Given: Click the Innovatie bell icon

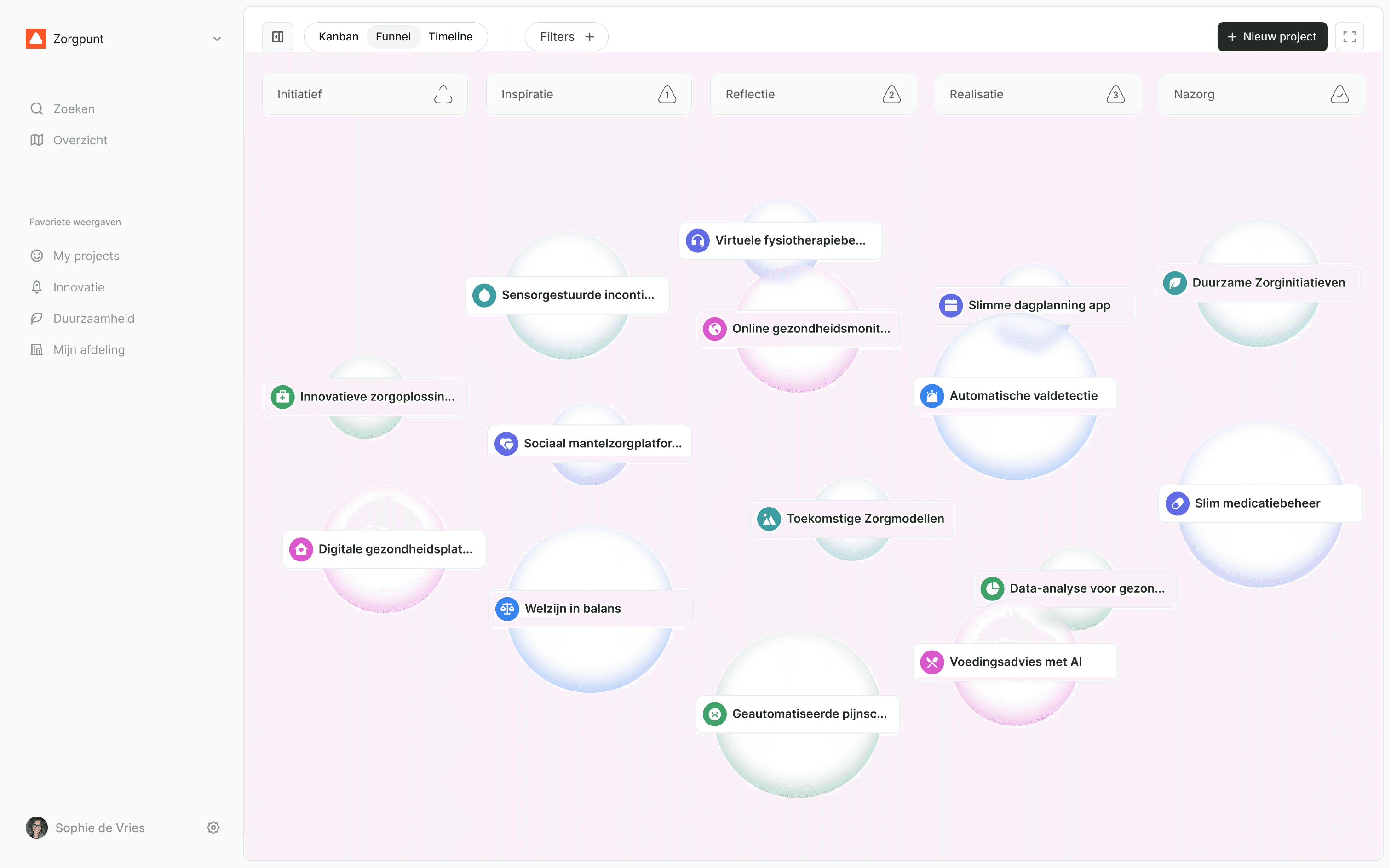Looking at the screenshot, I should [x=37, y=287].
